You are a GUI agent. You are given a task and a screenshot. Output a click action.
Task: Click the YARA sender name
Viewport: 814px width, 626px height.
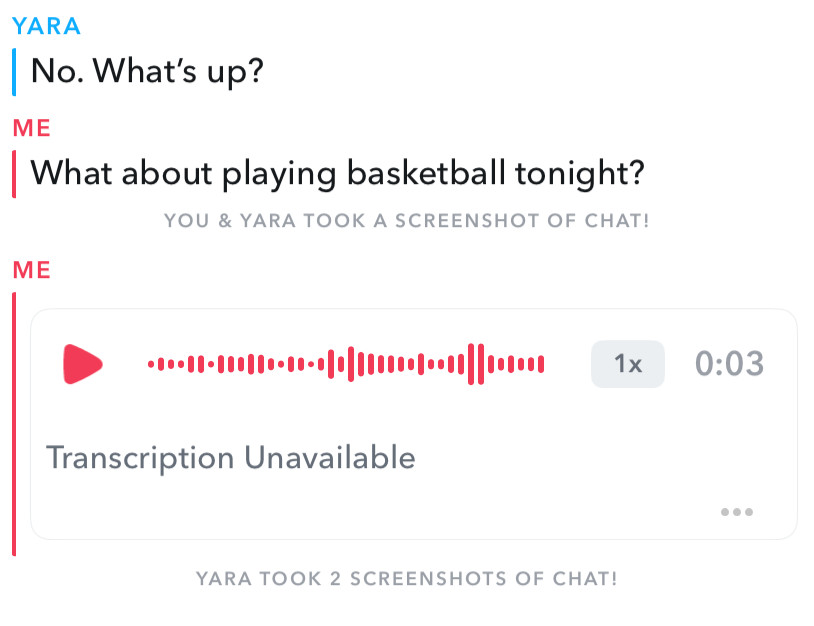[46, 26]
